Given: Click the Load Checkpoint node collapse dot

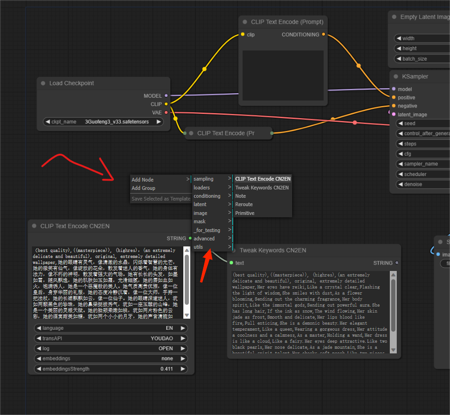Looking at the screenshot, I should [43, 83].
